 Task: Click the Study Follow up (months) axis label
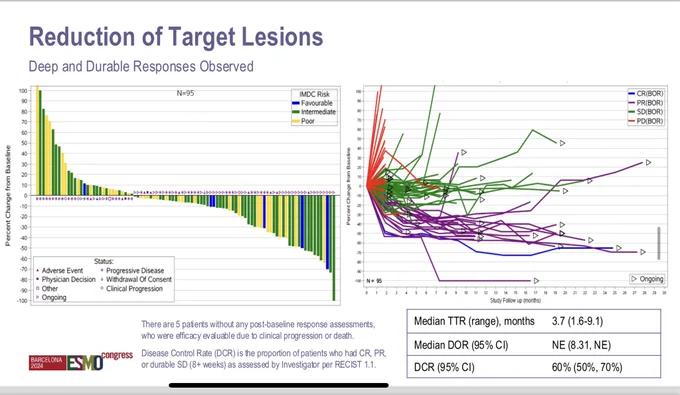pyautogui.click(x=515, y=300)
